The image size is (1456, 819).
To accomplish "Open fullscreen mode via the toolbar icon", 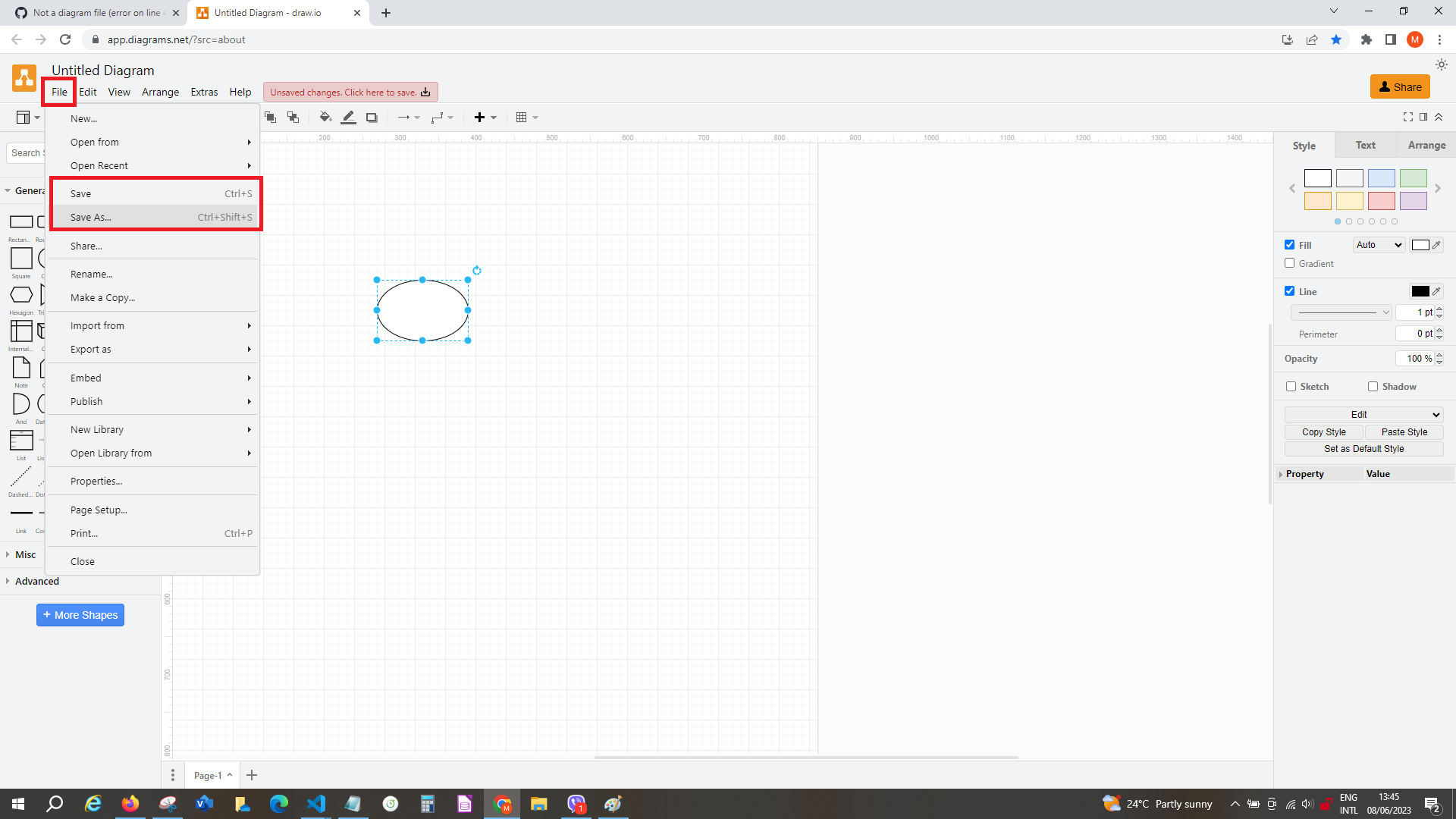I will click(1407, 117).
